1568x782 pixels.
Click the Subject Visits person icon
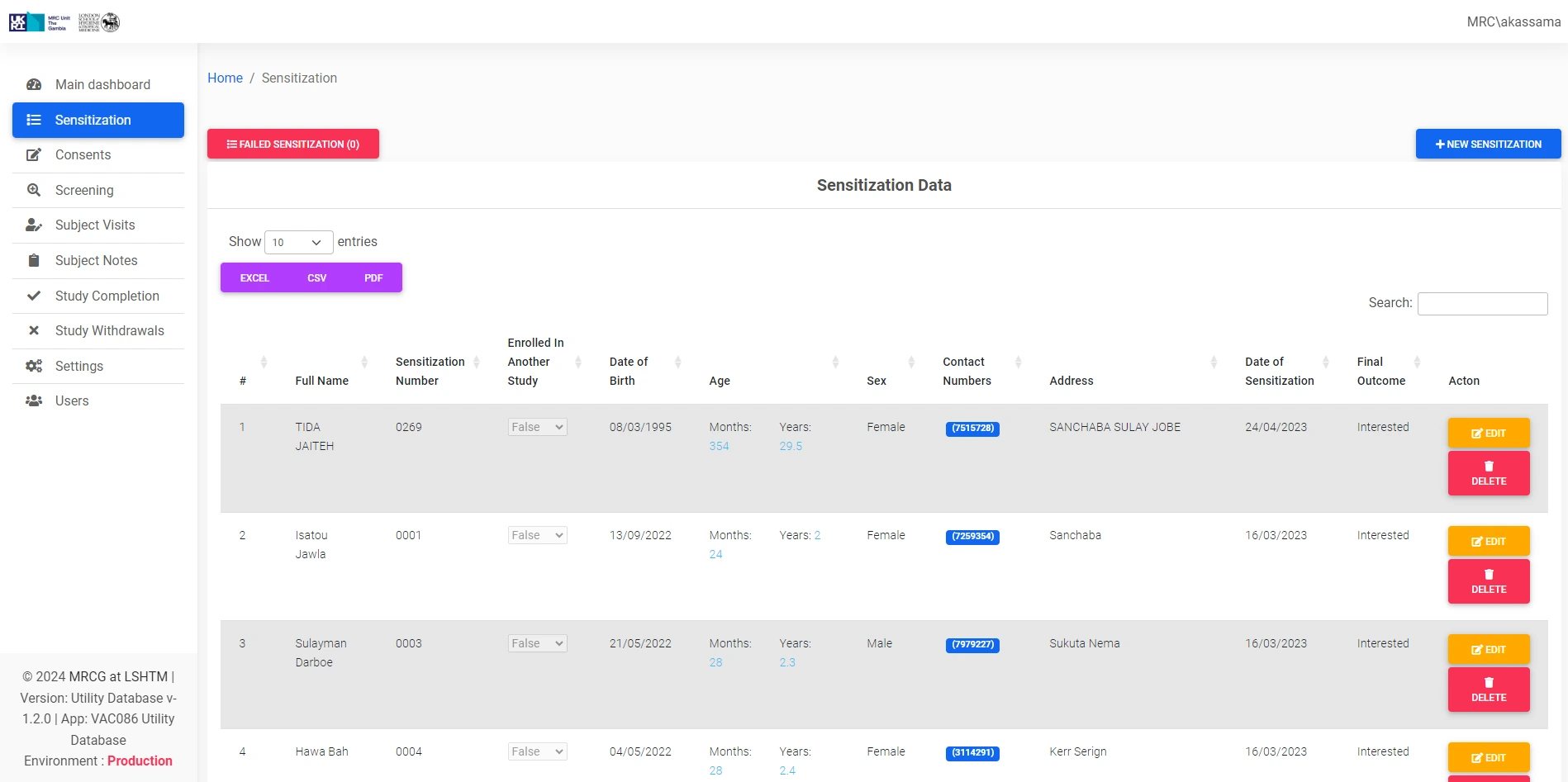tap(34, 225)
